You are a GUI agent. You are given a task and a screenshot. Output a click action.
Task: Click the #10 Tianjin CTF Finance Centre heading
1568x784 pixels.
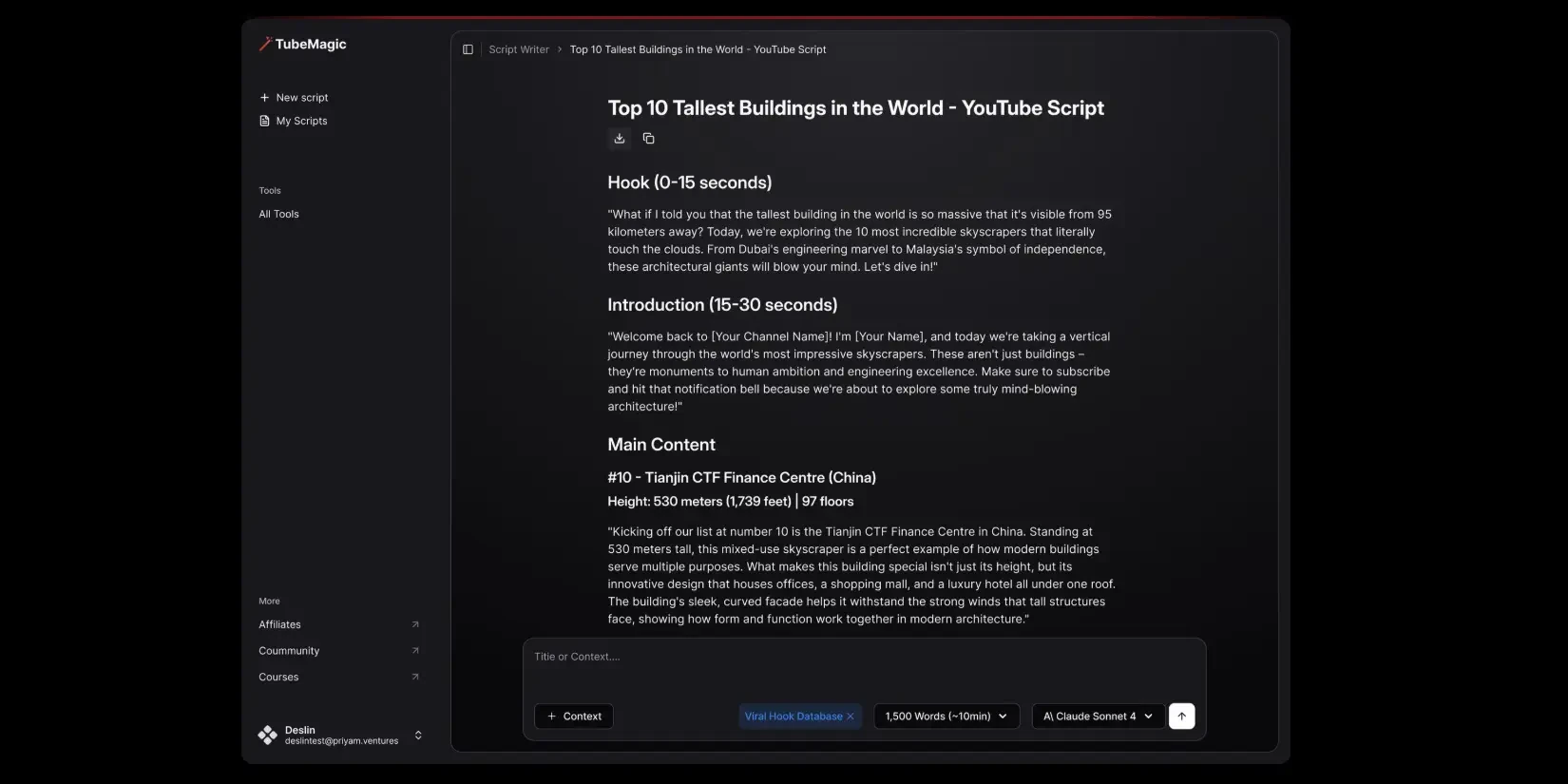(742, 478)
